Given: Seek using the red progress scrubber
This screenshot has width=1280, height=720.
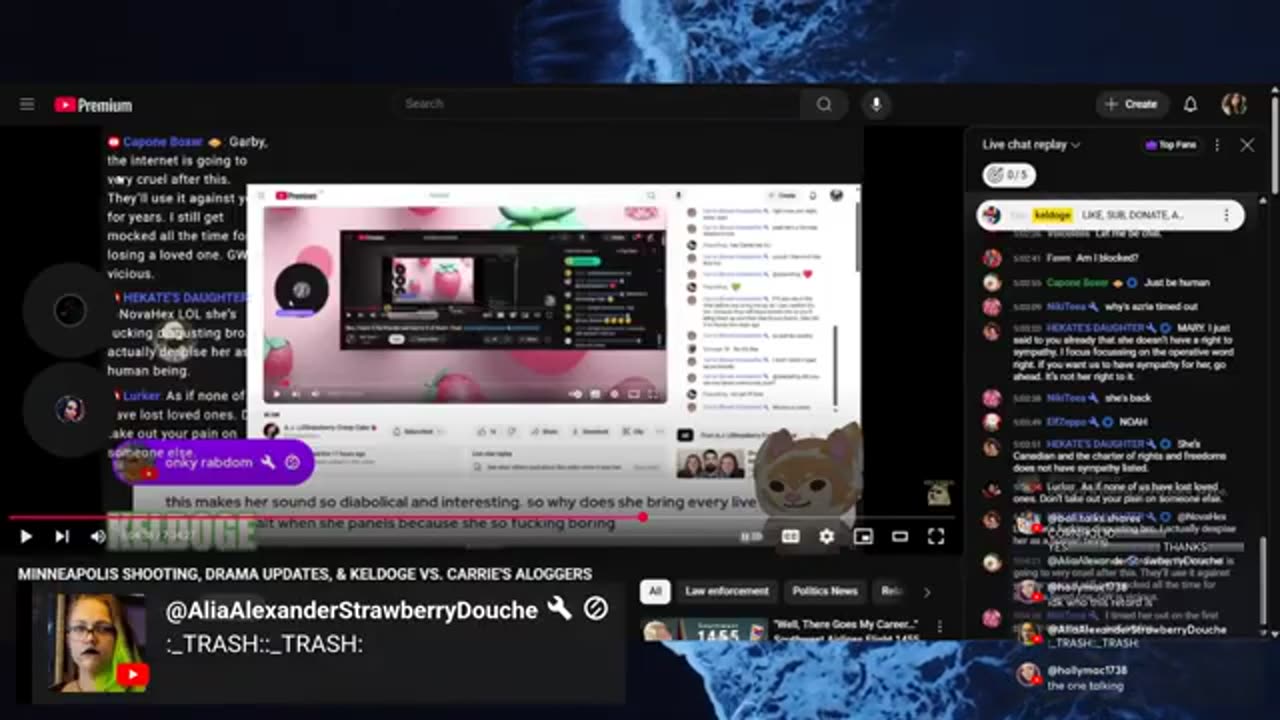Looking at the screenshot, I should (x=642, y=517).
